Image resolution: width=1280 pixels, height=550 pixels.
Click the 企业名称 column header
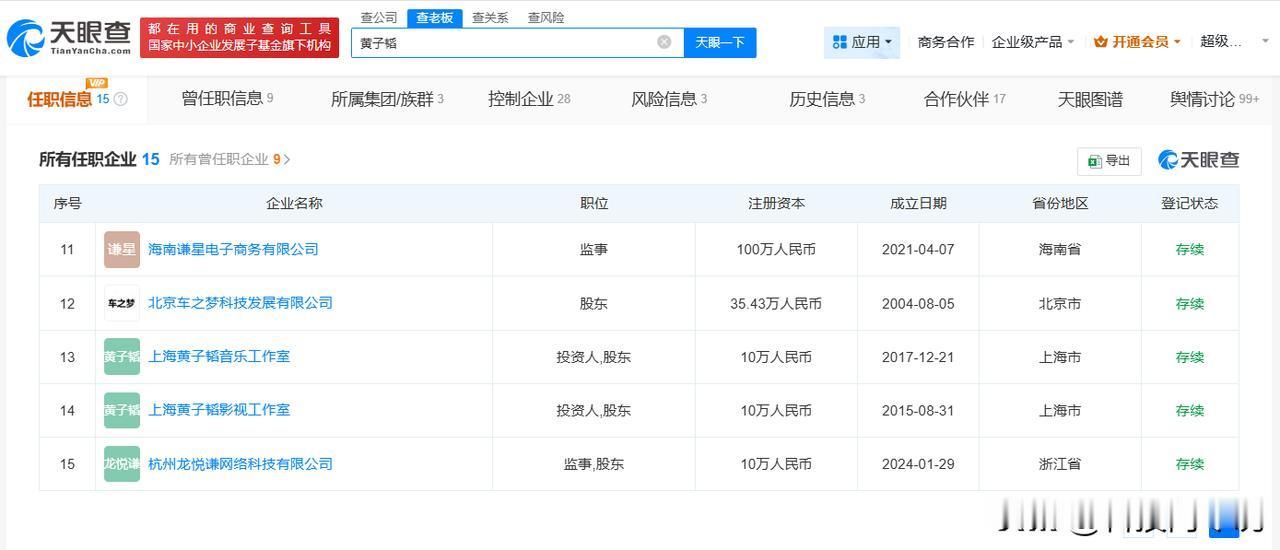[x=294, y=203]
